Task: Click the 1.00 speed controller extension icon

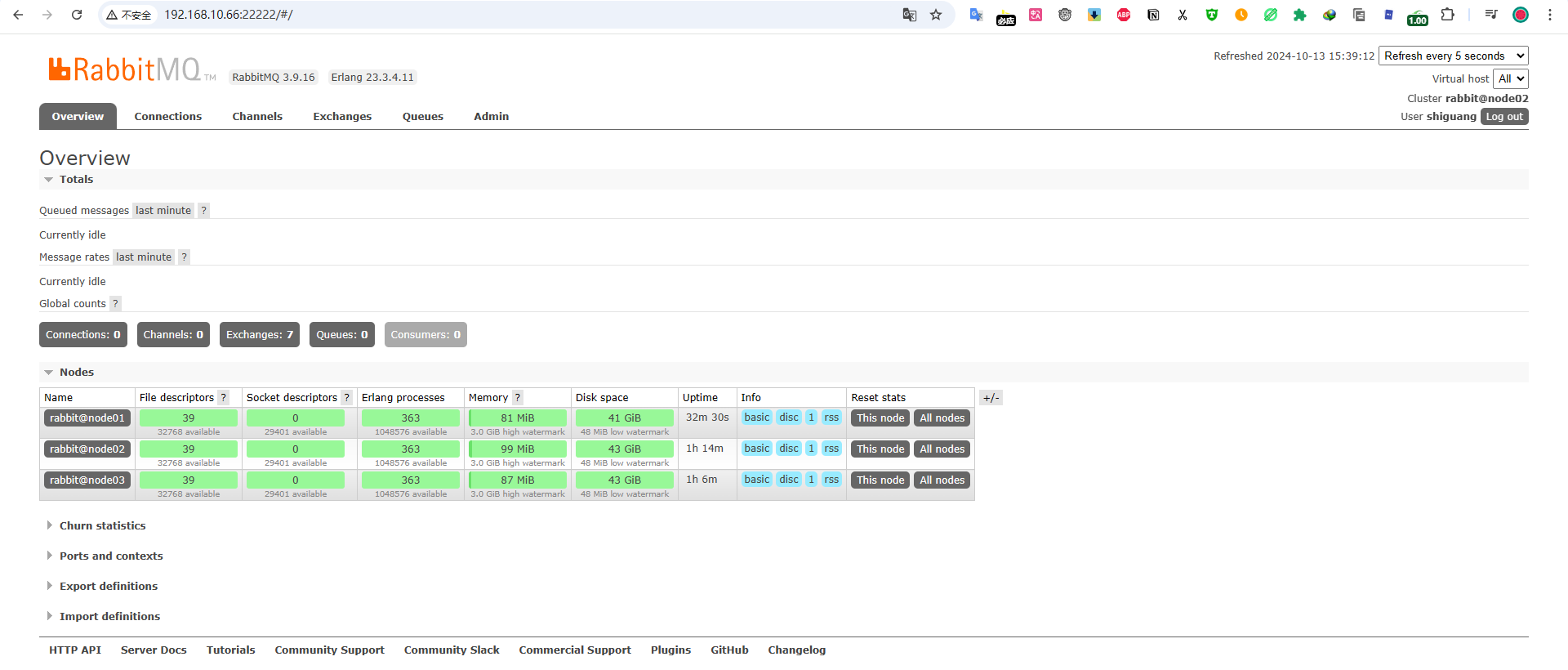Action: pos(1418,16)
